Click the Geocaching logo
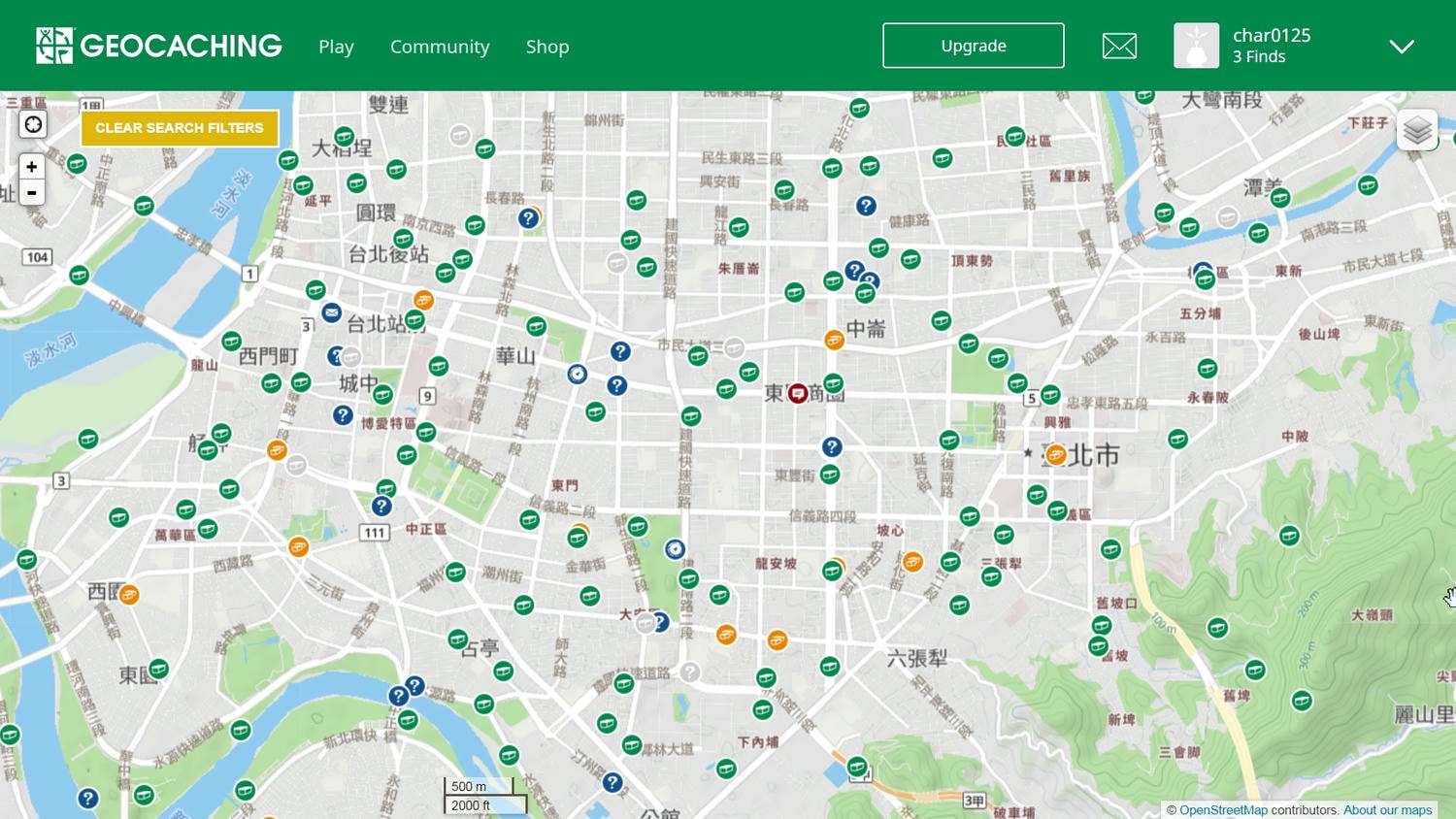The height and width of the screenshot is (819, 1456). tap(159, 46)
